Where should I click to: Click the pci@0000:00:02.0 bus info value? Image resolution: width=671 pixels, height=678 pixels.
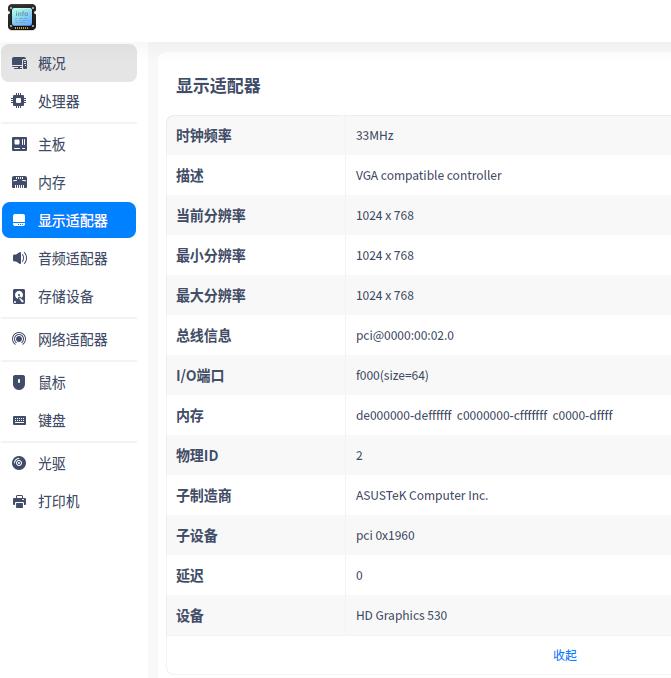(405, 336)
